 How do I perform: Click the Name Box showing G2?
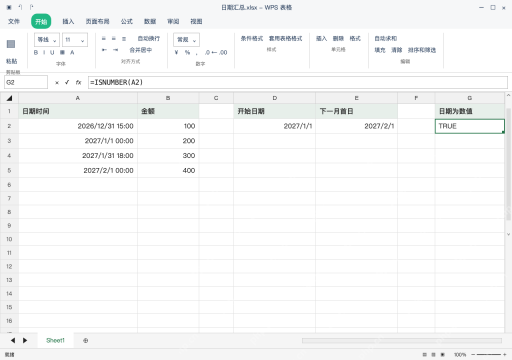tap(26, 82)
